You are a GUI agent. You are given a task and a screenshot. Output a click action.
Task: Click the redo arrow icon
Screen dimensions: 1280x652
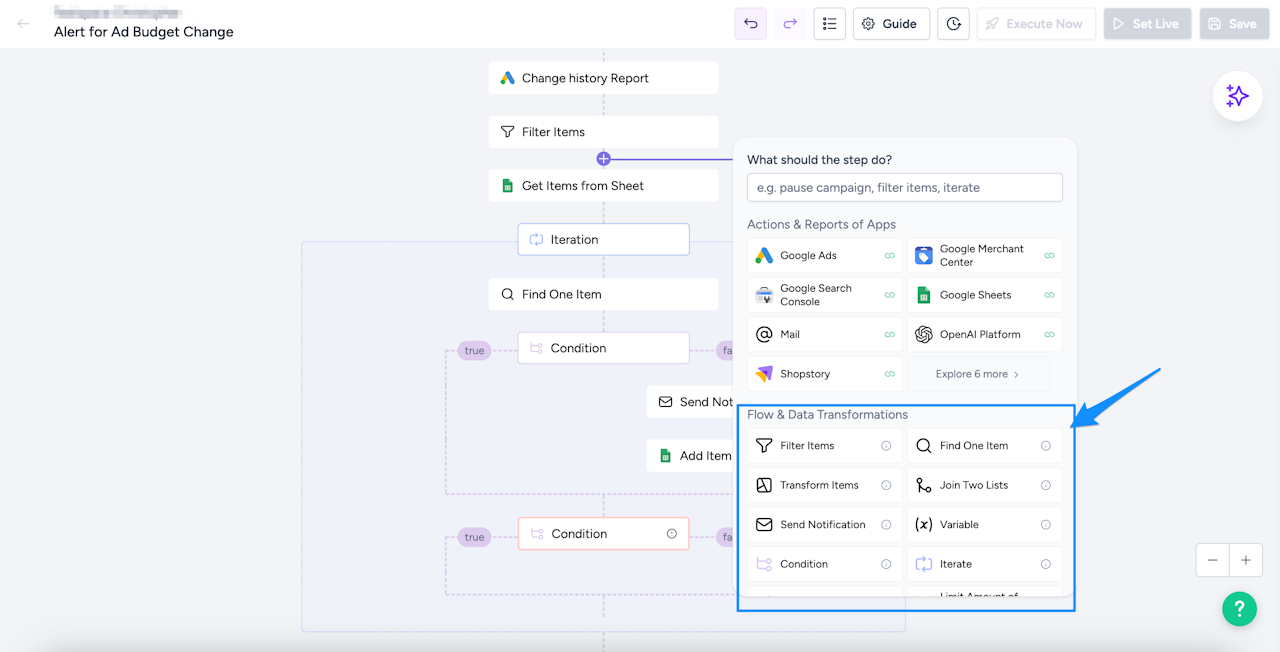[790, 24]
